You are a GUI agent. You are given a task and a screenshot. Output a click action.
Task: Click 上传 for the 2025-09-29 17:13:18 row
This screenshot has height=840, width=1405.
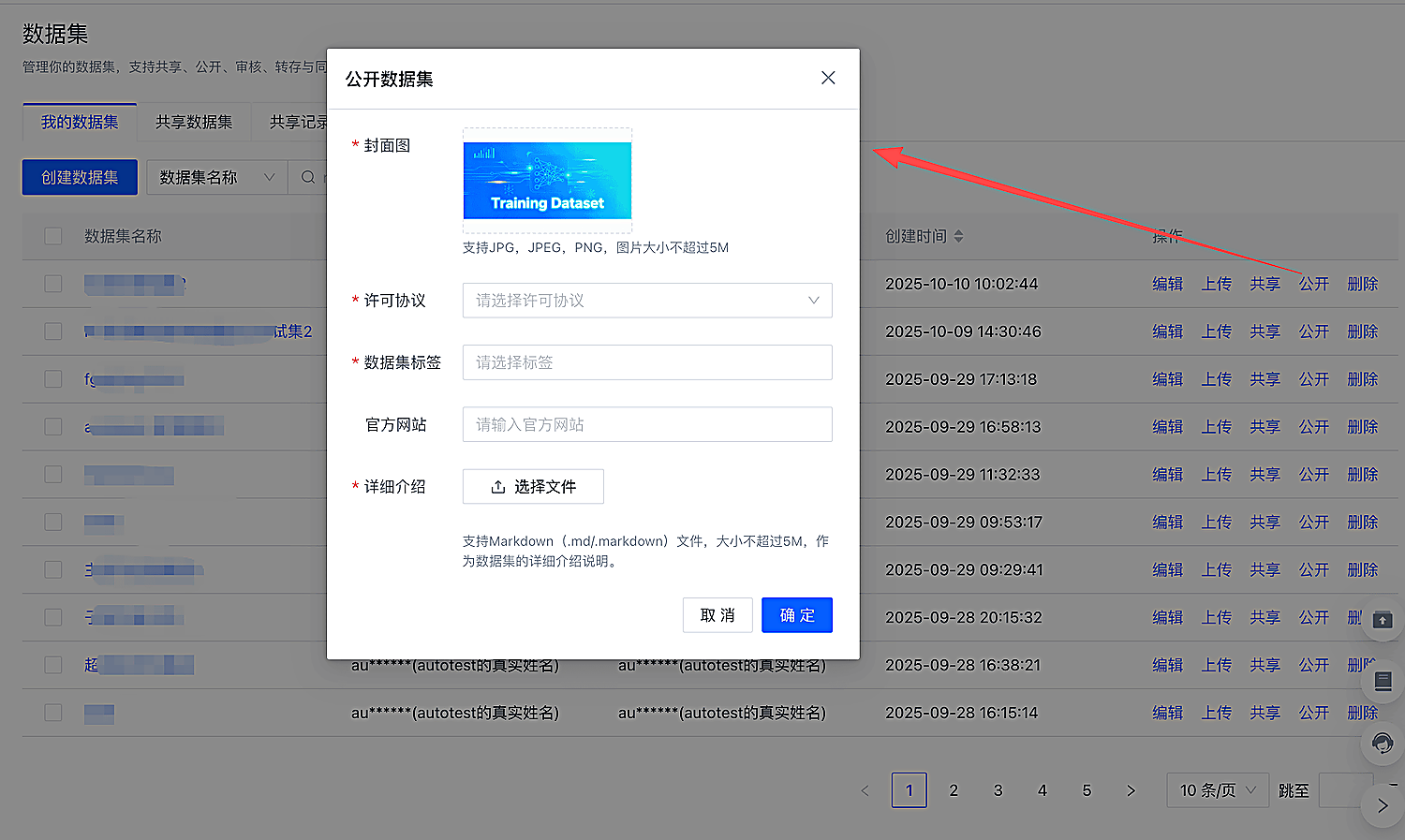[1217, 379]
